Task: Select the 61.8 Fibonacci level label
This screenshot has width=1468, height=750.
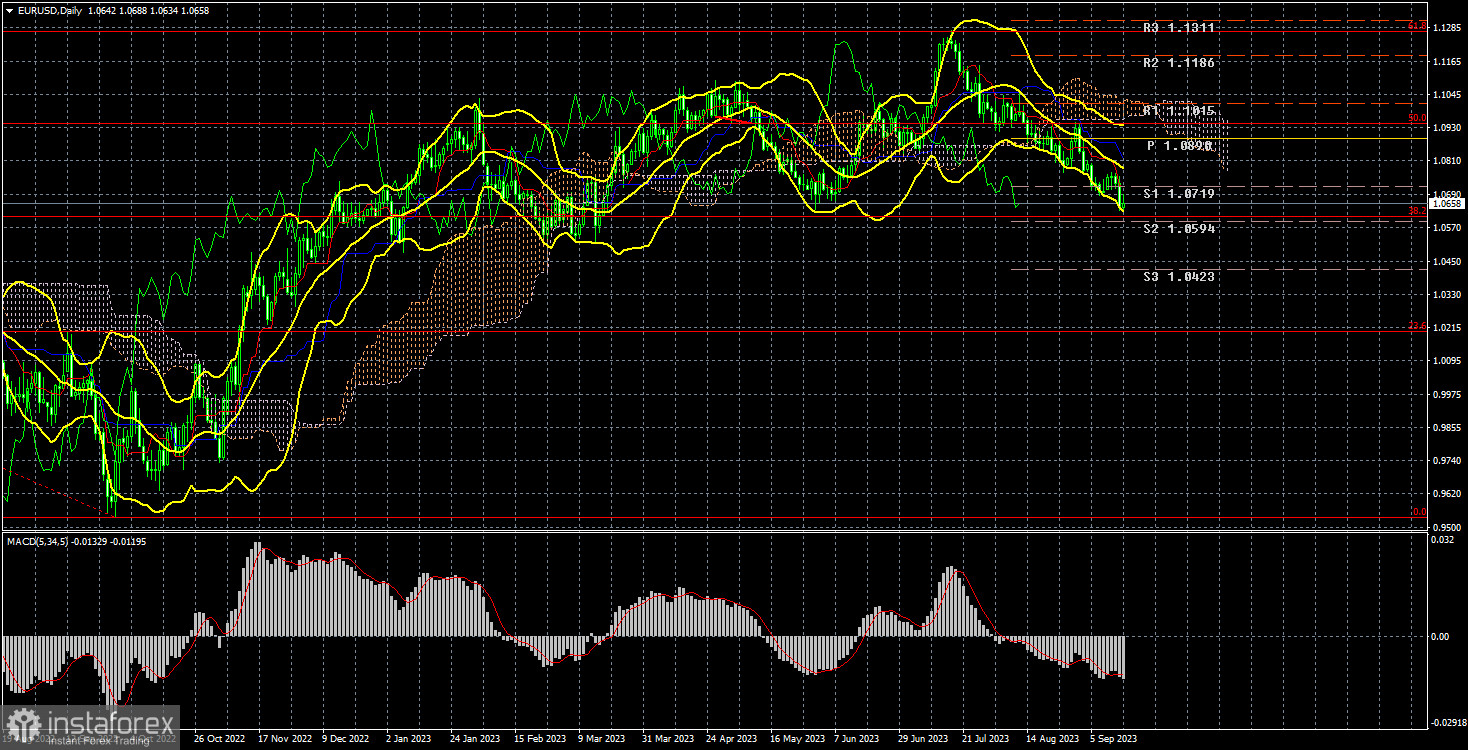Action: (x=1416, y=26)
